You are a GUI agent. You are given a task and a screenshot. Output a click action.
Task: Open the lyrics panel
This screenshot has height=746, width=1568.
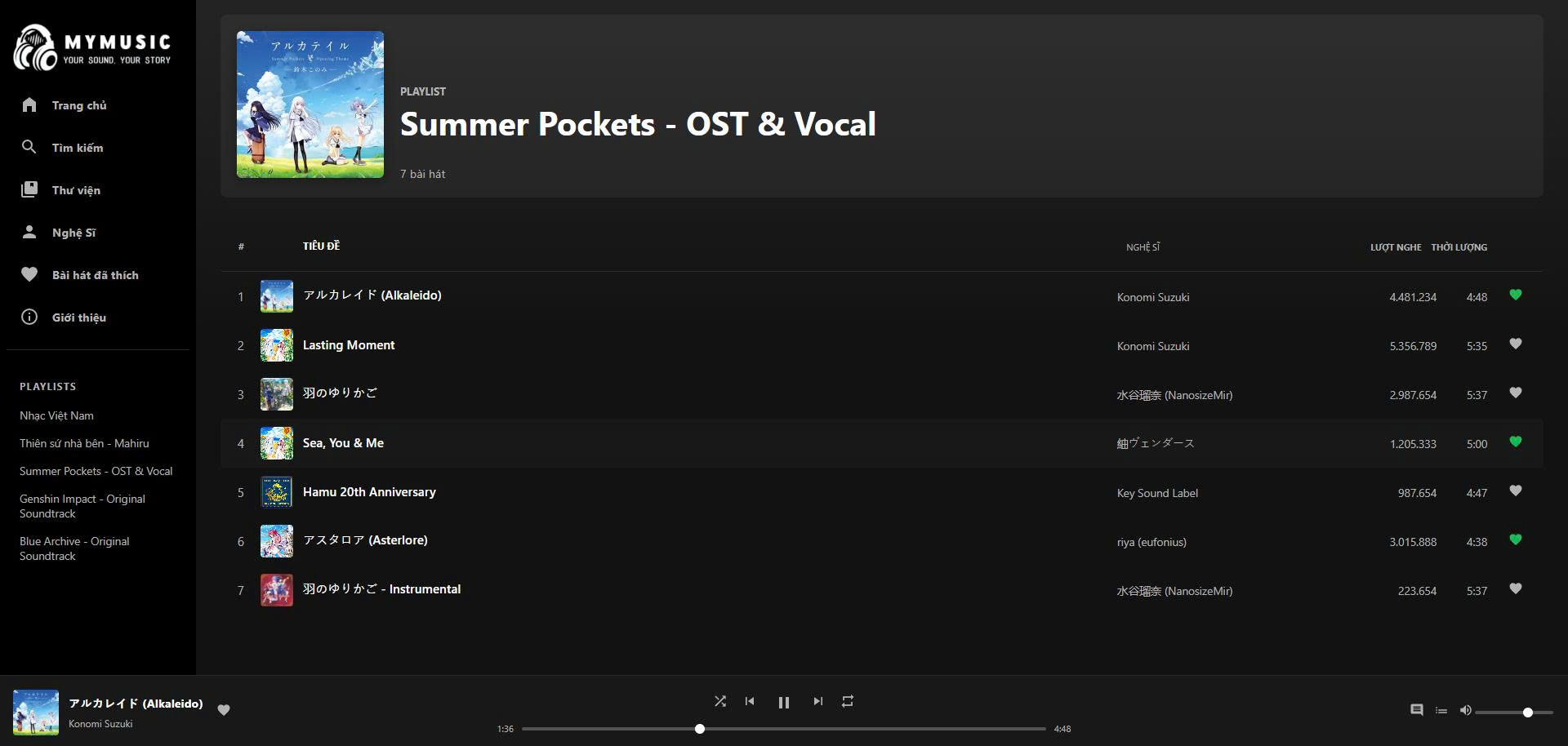[x=1416, y=710]
